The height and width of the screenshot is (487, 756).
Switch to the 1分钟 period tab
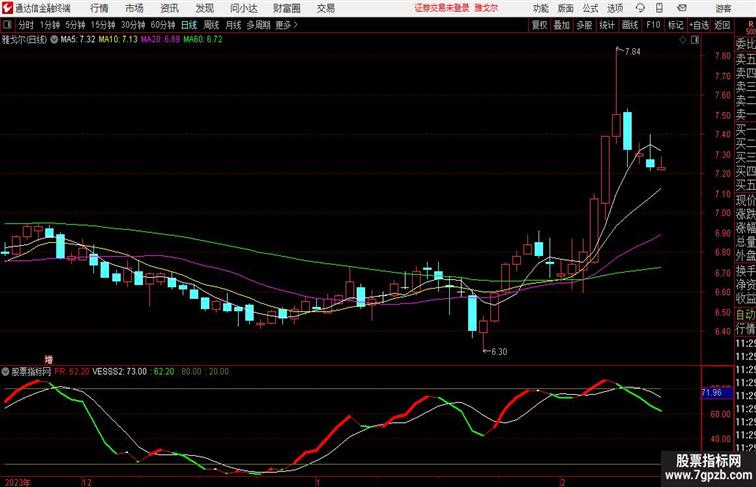[x=50, y=25]
